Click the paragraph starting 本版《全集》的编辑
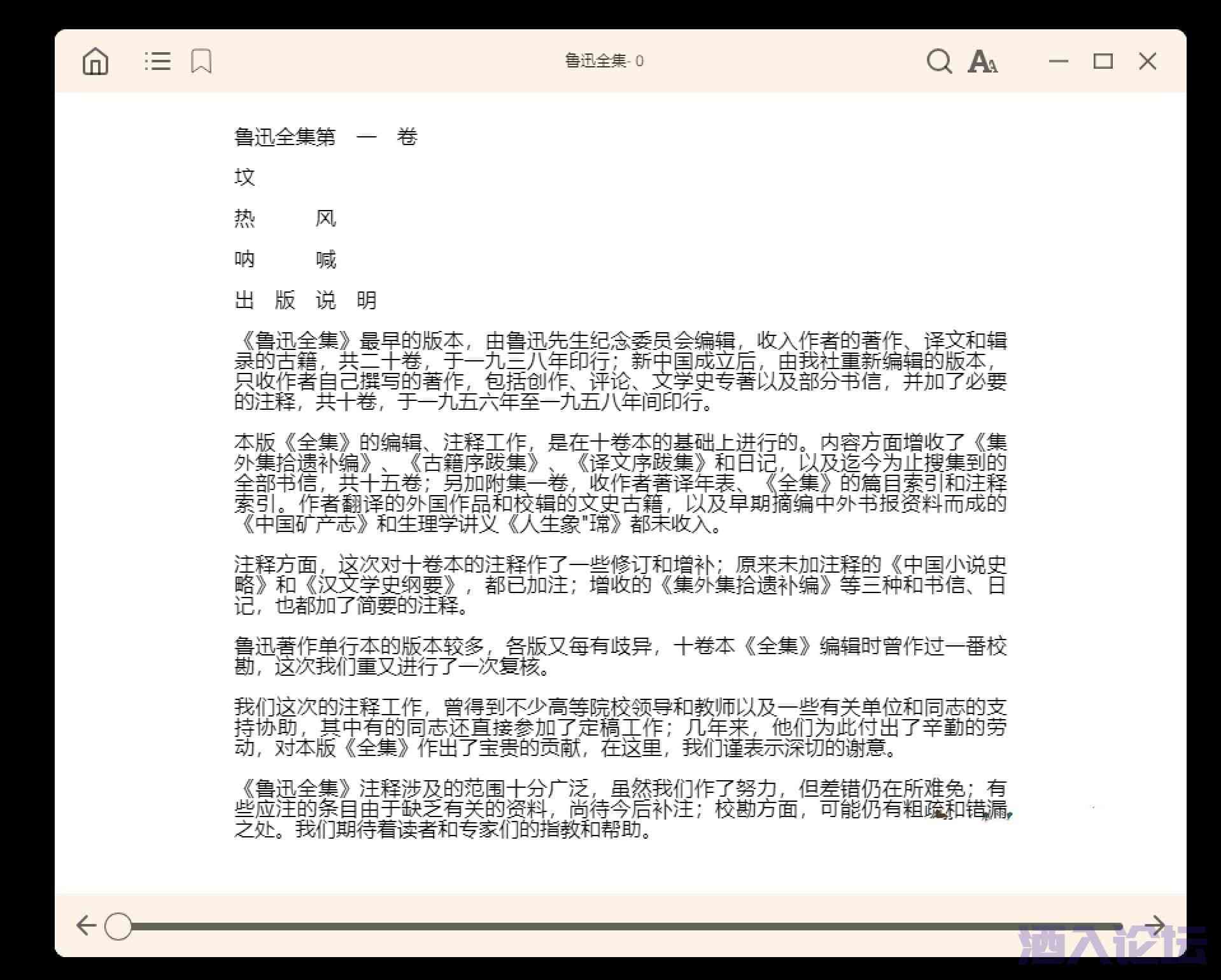Image resolution: width=1221 pixels, height=980 pixels. (621, 483)
